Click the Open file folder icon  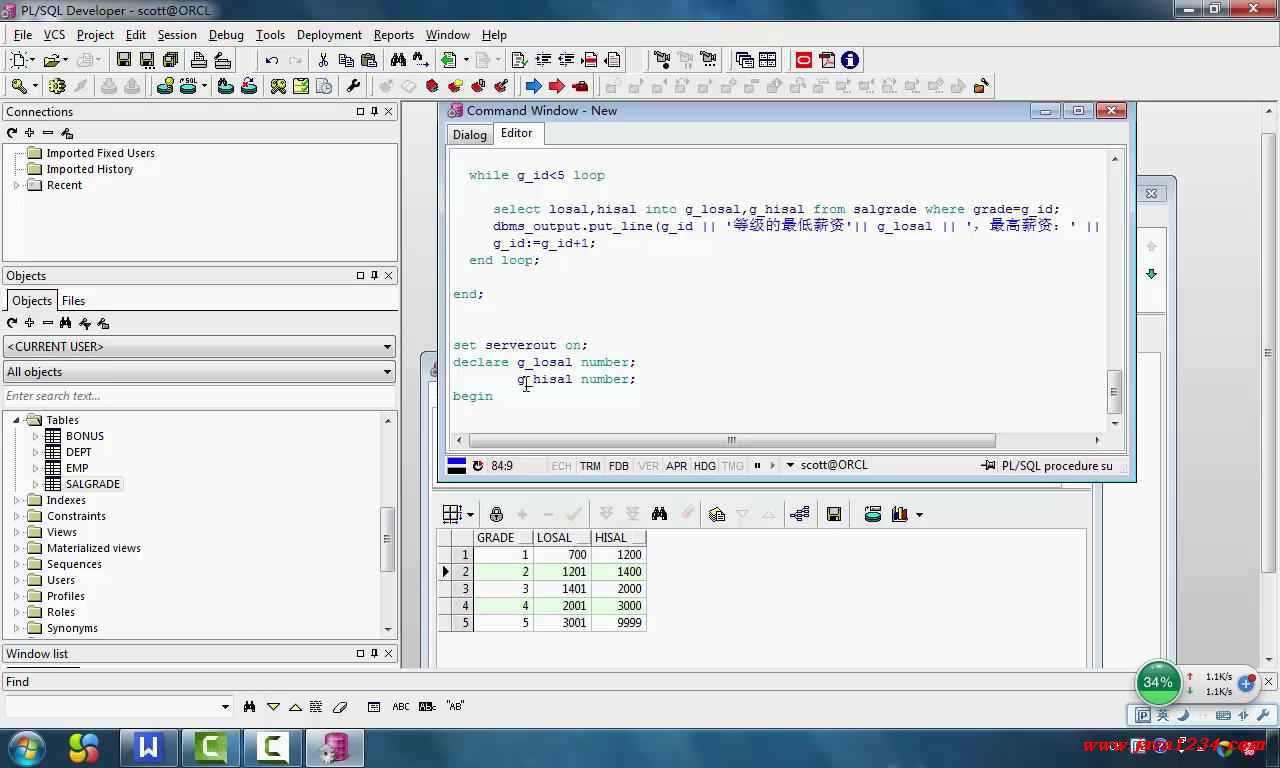51,60
